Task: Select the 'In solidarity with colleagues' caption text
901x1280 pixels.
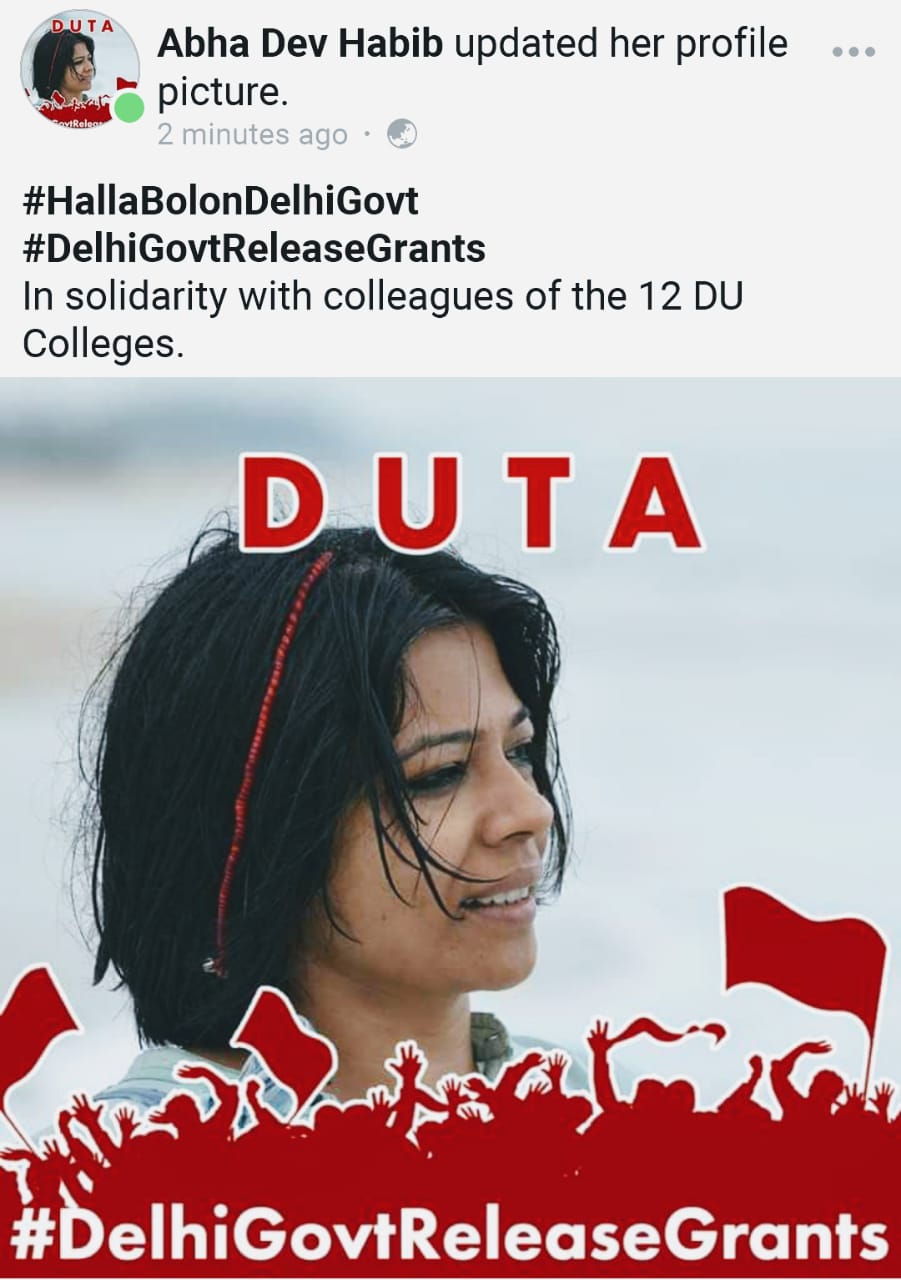Action: 382,319
